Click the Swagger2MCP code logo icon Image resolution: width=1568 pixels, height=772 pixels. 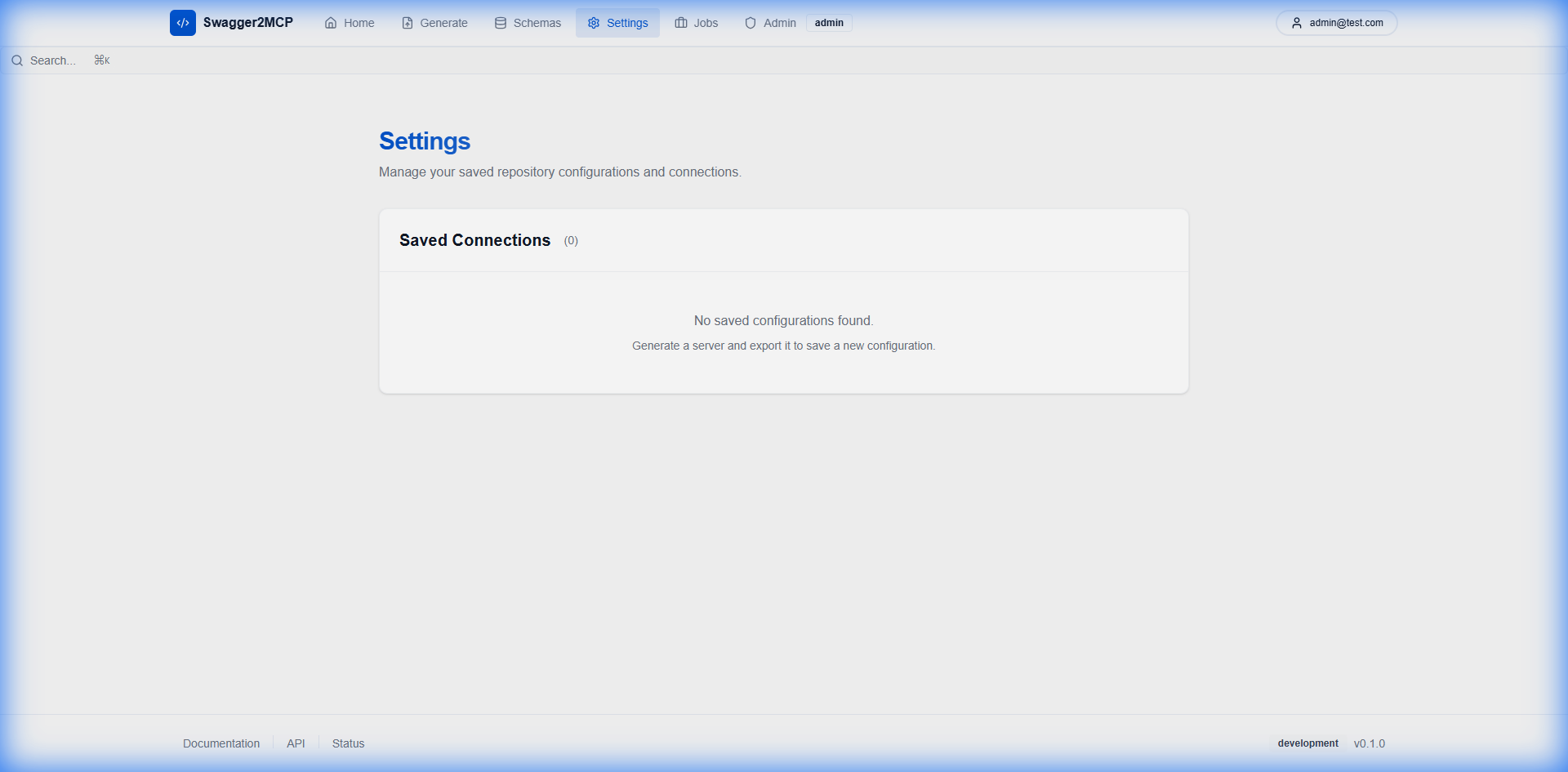[183, 23]
